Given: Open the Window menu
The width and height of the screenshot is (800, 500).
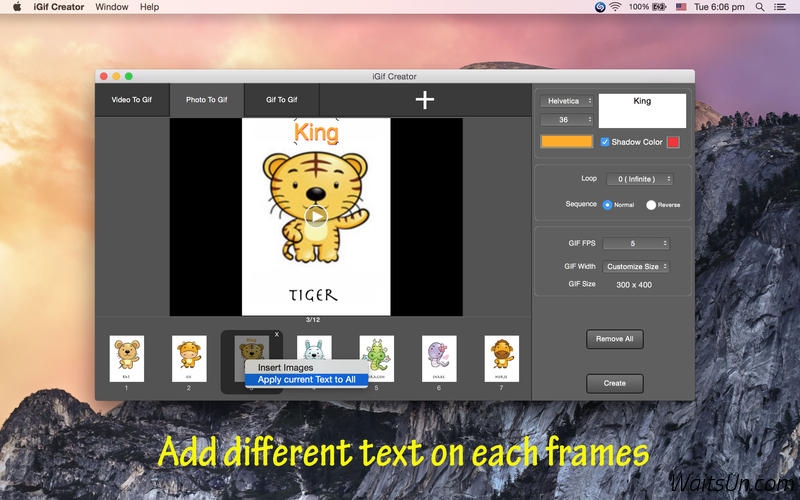Looking at the screenshot, I should pos(112,7).
